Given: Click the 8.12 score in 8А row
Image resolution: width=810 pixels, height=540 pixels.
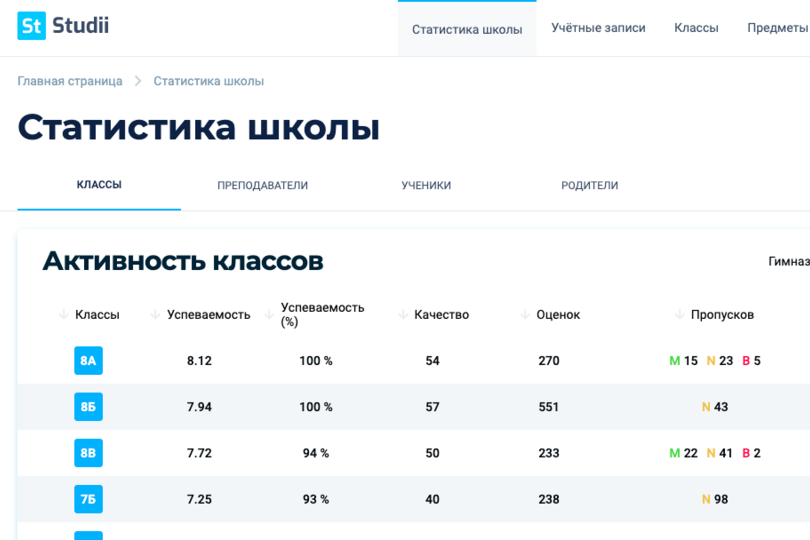Looking at the screenshot, I should click(199, 361).
